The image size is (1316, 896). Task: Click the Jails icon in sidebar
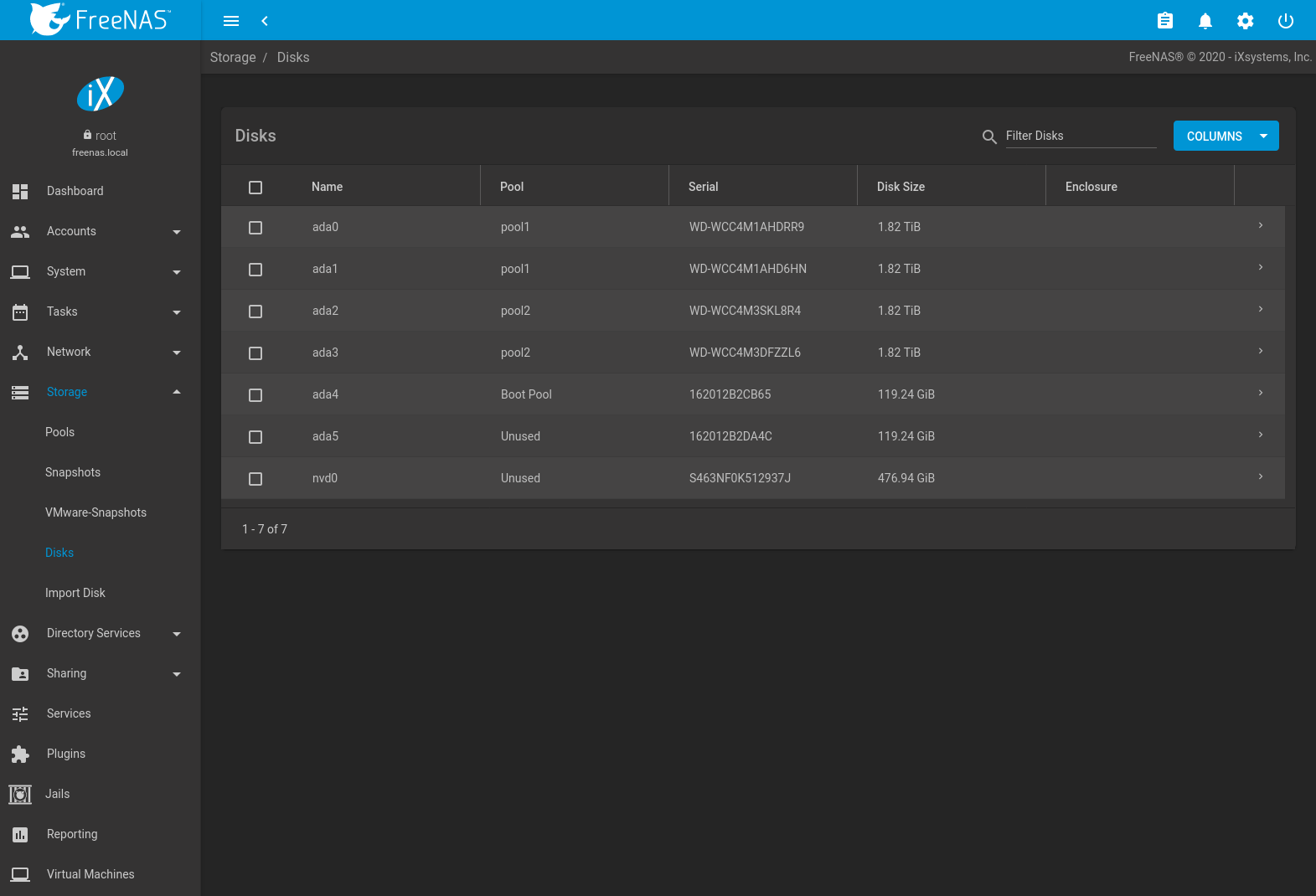tap(20, 794)
